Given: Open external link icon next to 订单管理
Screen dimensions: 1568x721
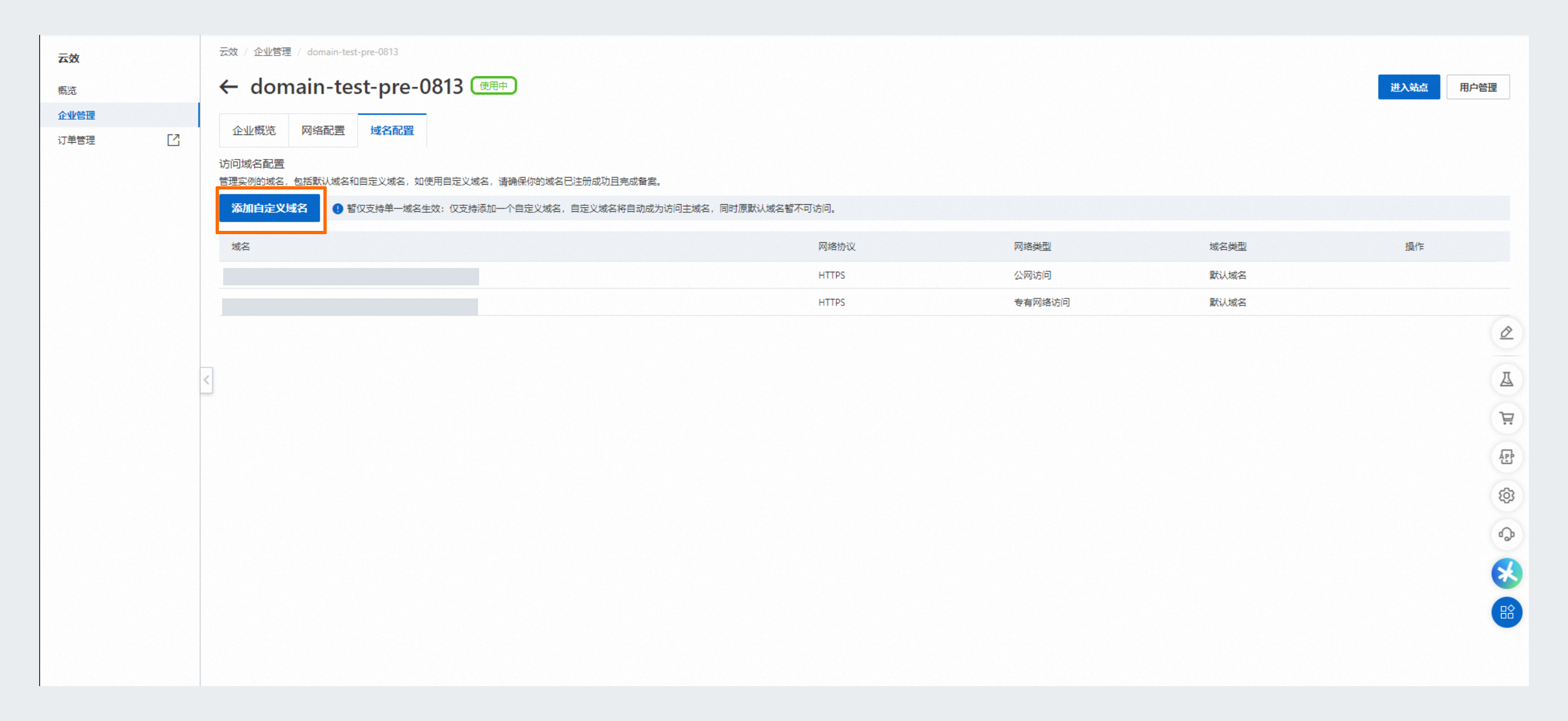Looking at the screenshot, I should [x=174, y=140].
